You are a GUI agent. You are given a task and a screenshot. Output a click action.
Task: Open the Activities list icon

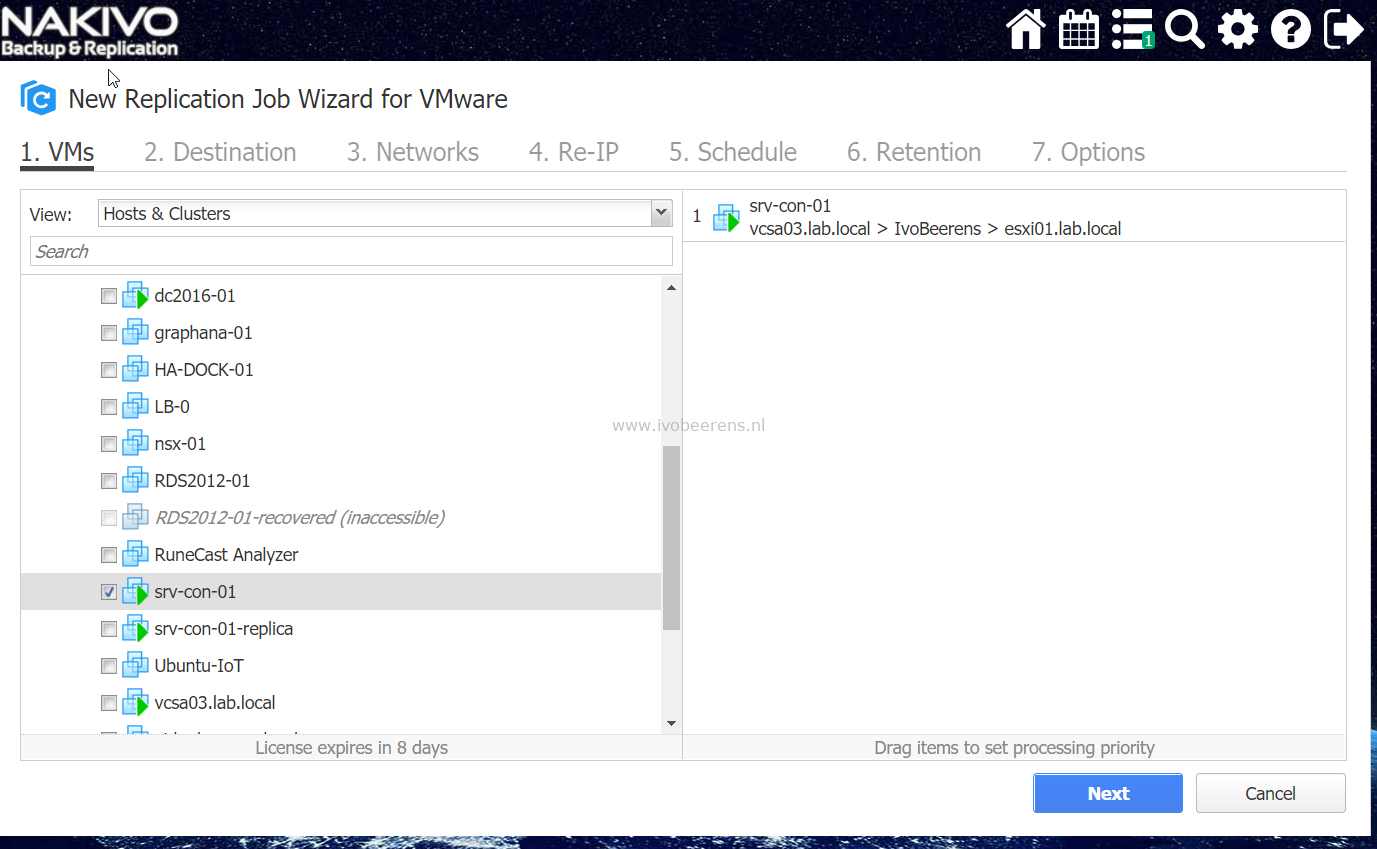(1132, 29)
